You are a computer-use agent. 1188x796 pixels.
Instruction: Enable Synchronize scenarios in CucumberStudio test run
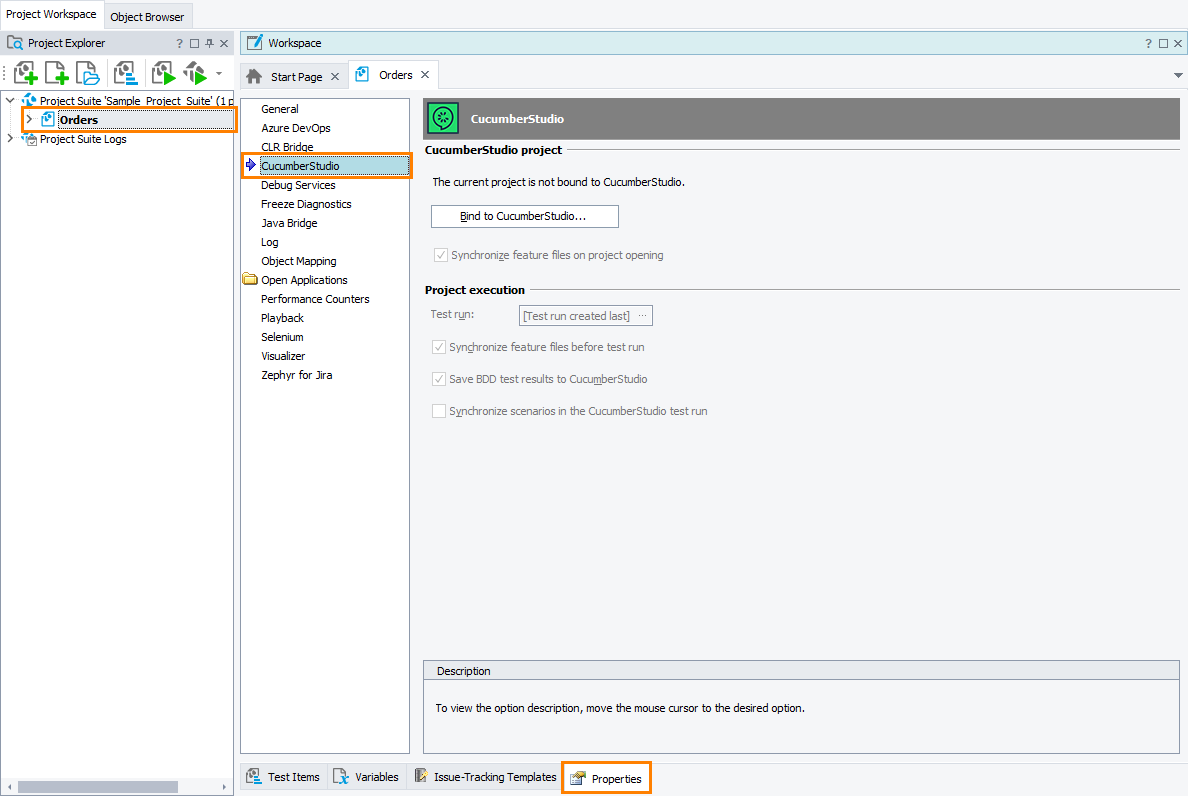[439, 410]
